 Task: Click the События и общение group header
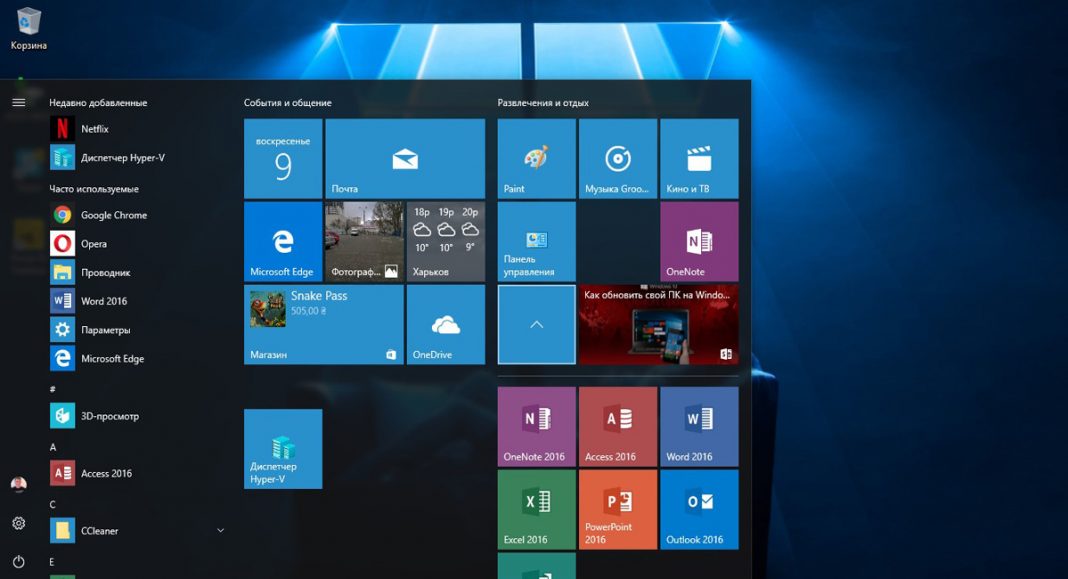click(x=287, y=103)
